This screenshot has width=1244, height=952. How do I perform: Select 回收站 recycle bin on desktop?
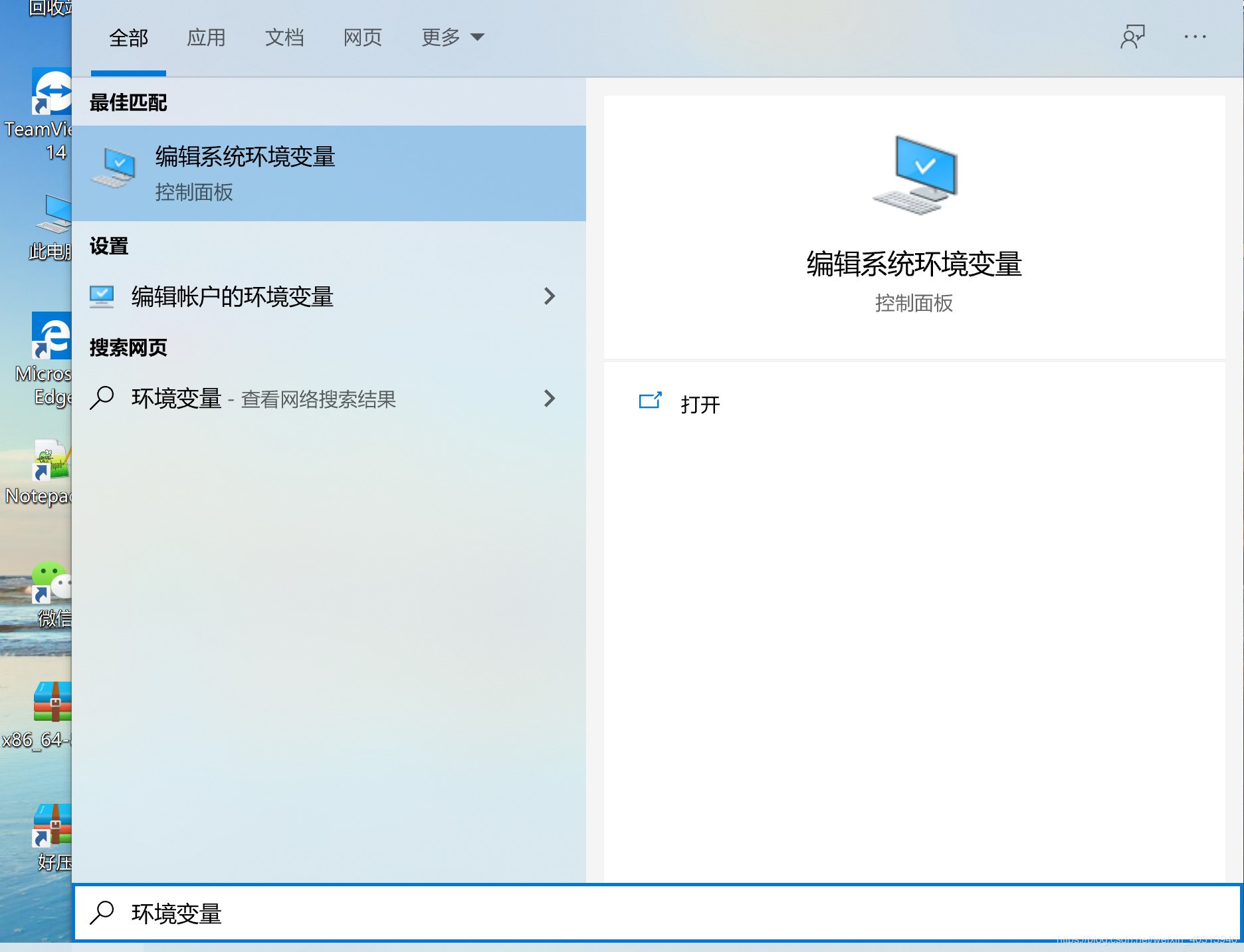click(50, 9)
